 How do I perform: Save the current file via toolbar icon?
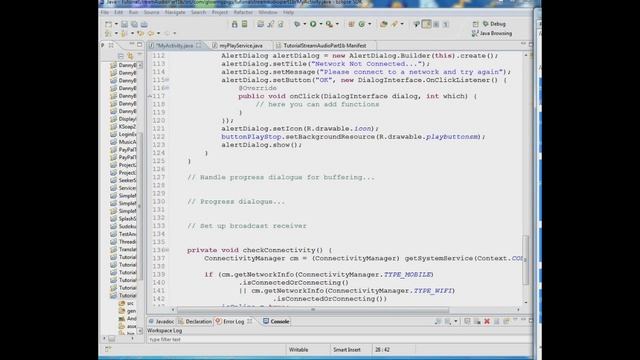click(124, 24)
